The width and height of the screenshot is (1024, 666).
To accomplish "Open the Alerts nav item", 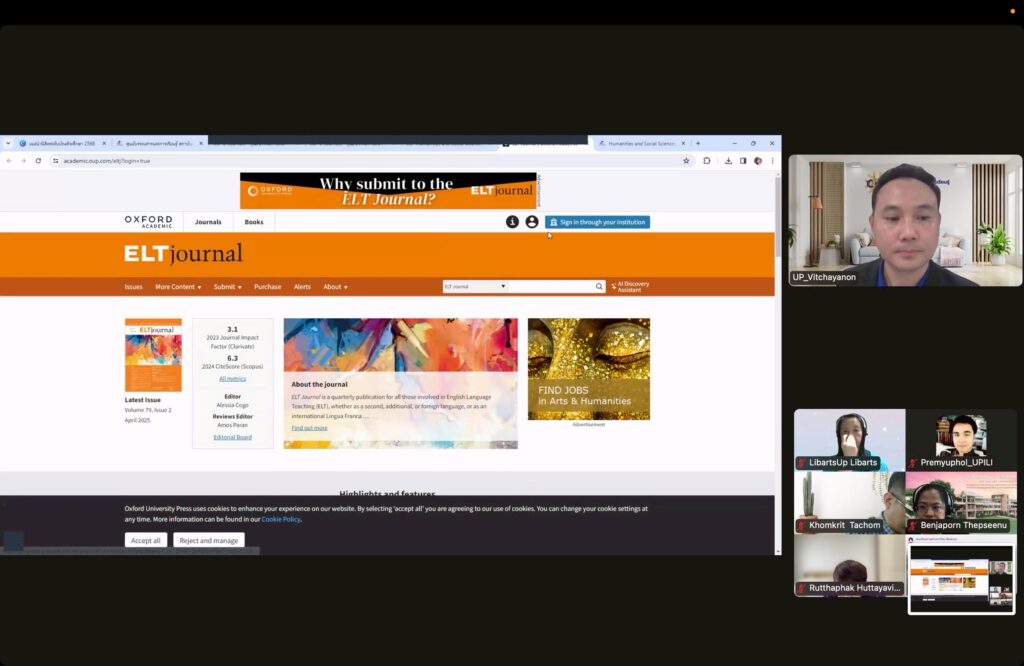I will coord(302,287).
